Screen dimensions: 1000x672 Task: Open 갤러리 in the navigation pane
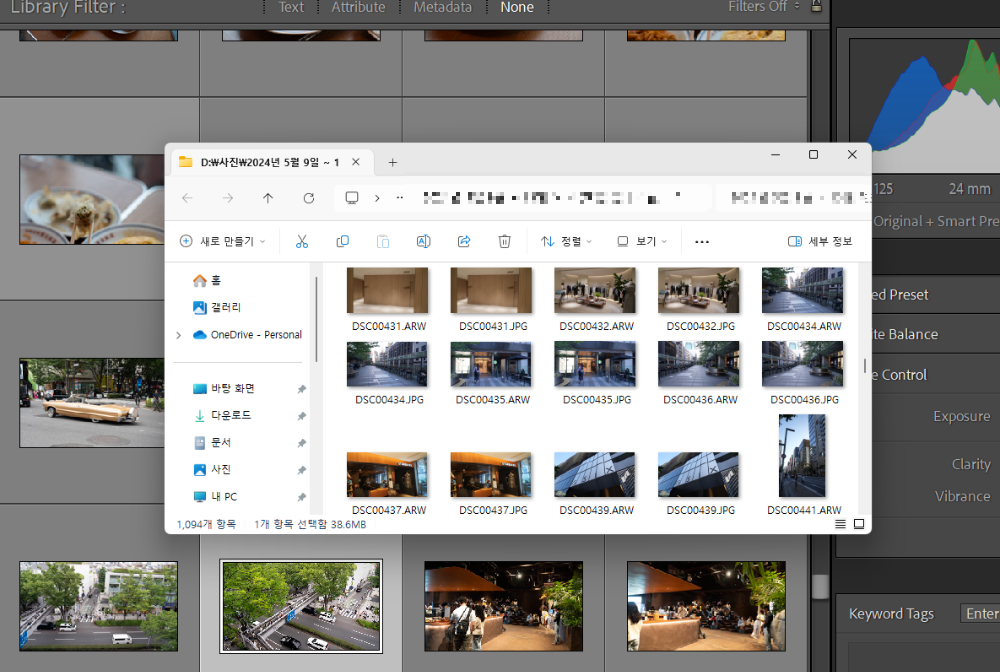(217, 307)
